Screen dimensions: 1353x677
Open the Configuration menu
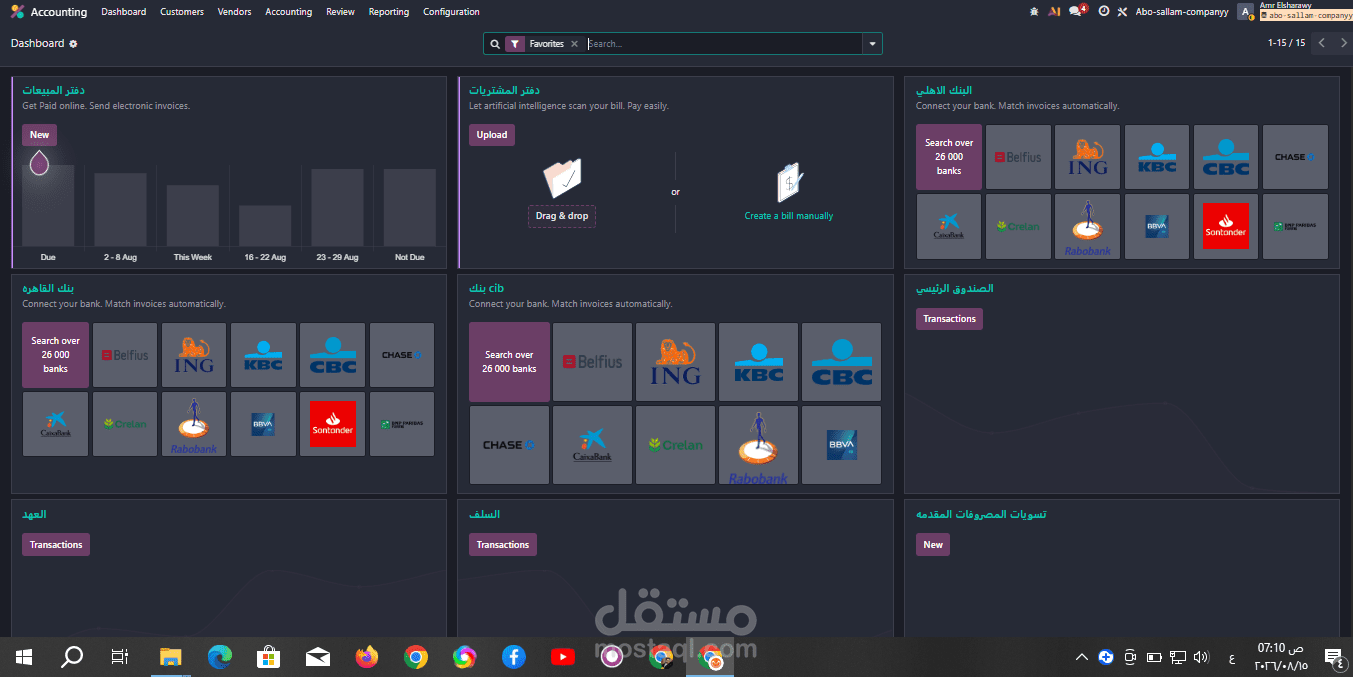(x=451, y=12)
